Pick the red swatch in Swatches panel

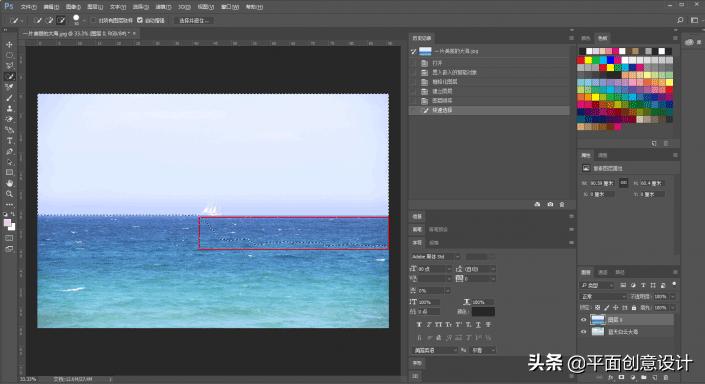tap(581, 60)
